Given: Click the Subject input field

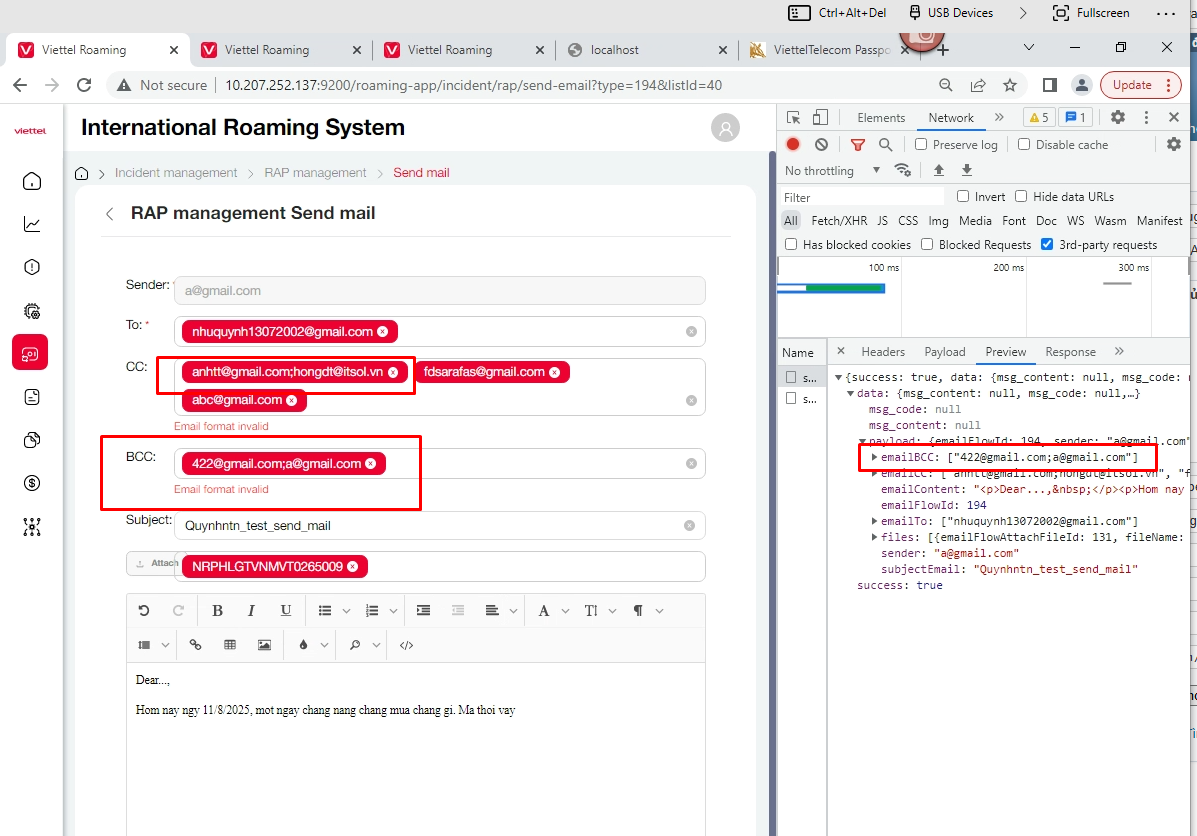Looking at the screenshot, I should (430, 526).
